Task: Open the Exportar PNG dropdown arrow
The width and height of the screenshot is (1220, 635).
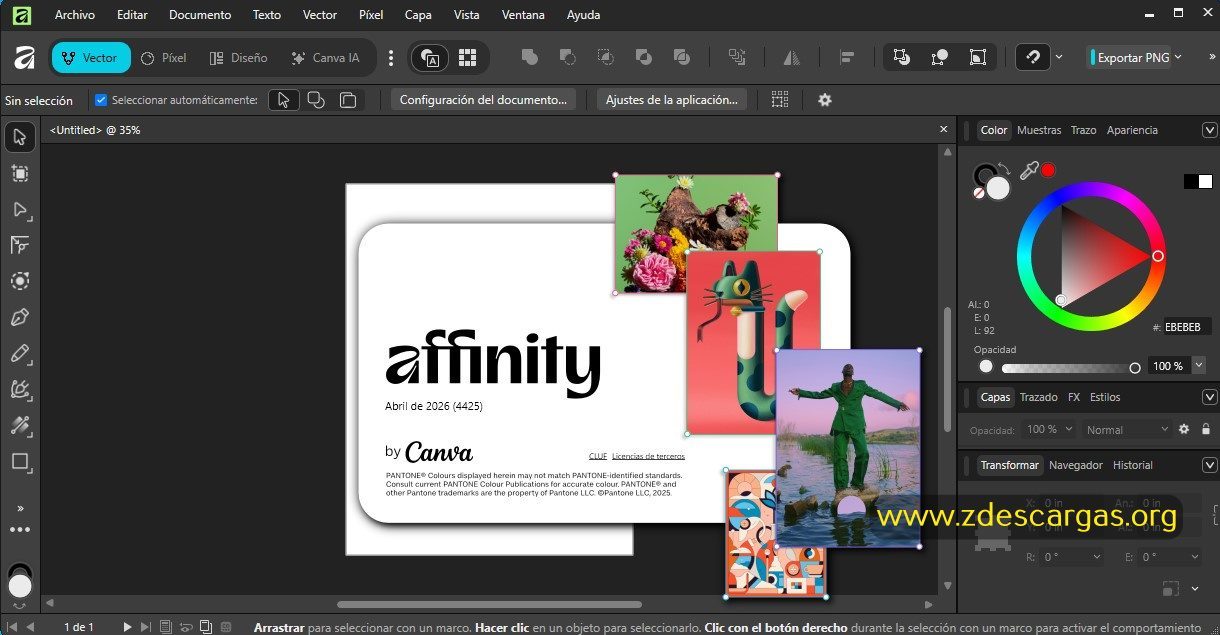Action: (x=1178, y=58)
